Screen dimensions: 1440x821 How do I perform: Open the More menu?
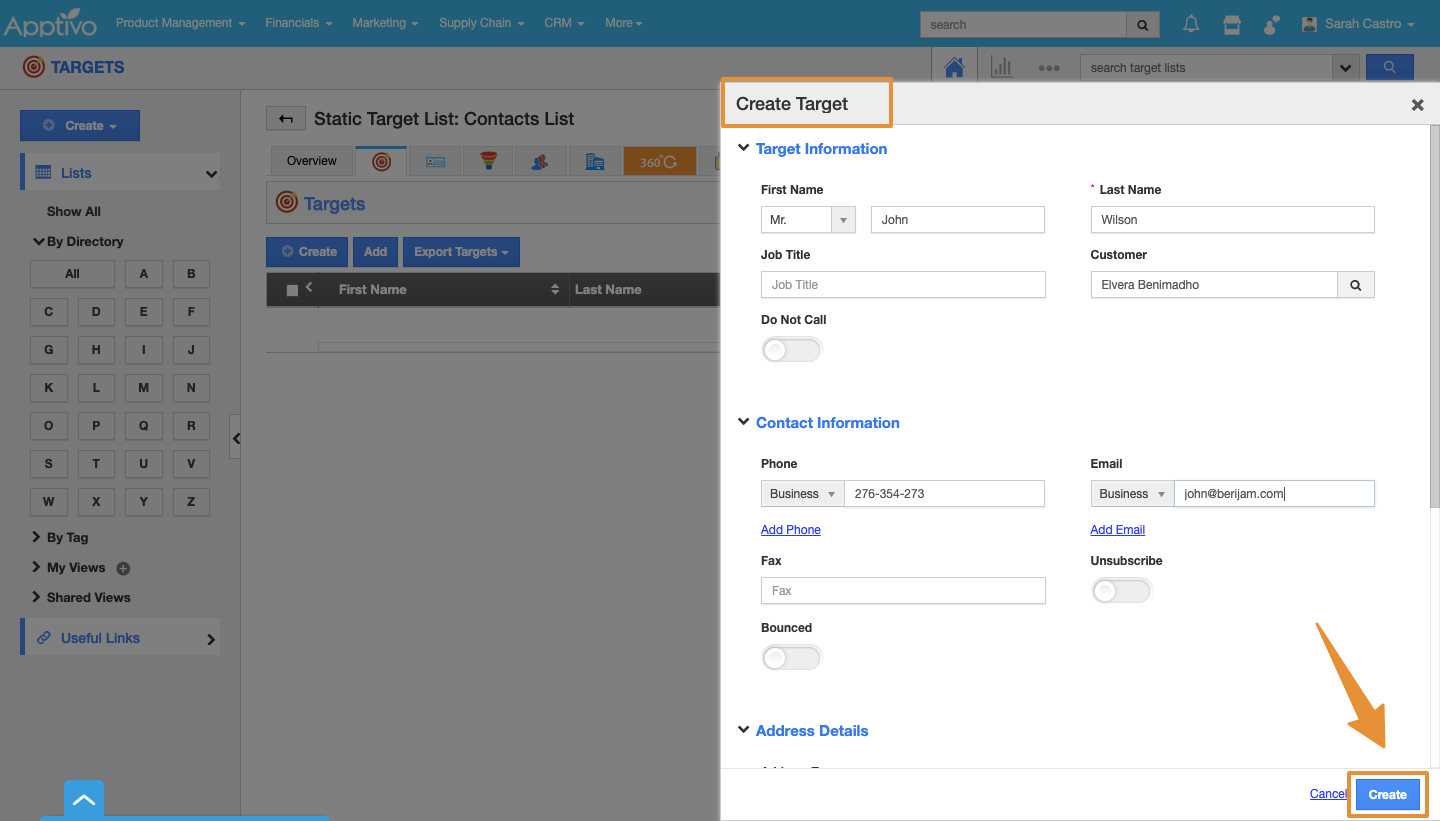click(x=624, y=23)
